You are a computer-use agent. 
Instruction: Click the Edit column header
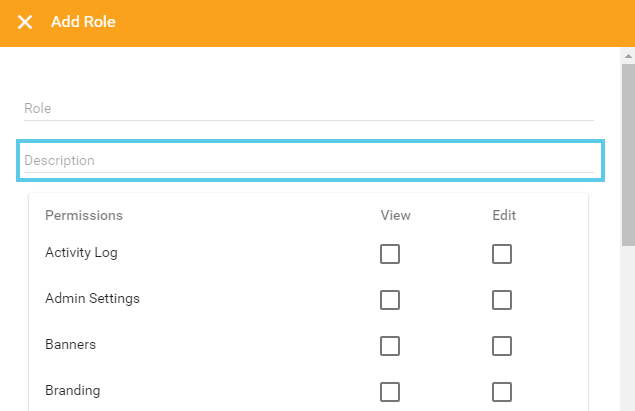[x=504, y=215]
